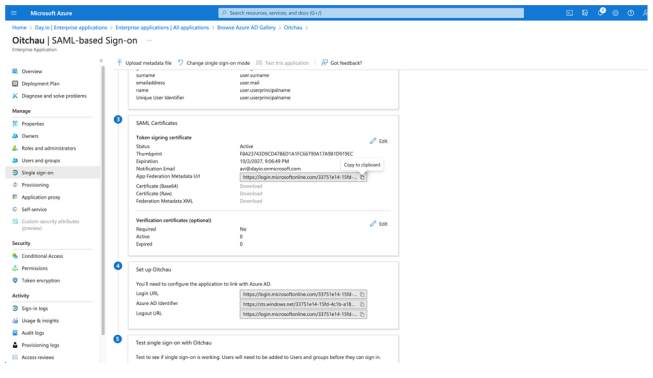
Task: Click the Upload metadata file button
Action: [144, 63]
